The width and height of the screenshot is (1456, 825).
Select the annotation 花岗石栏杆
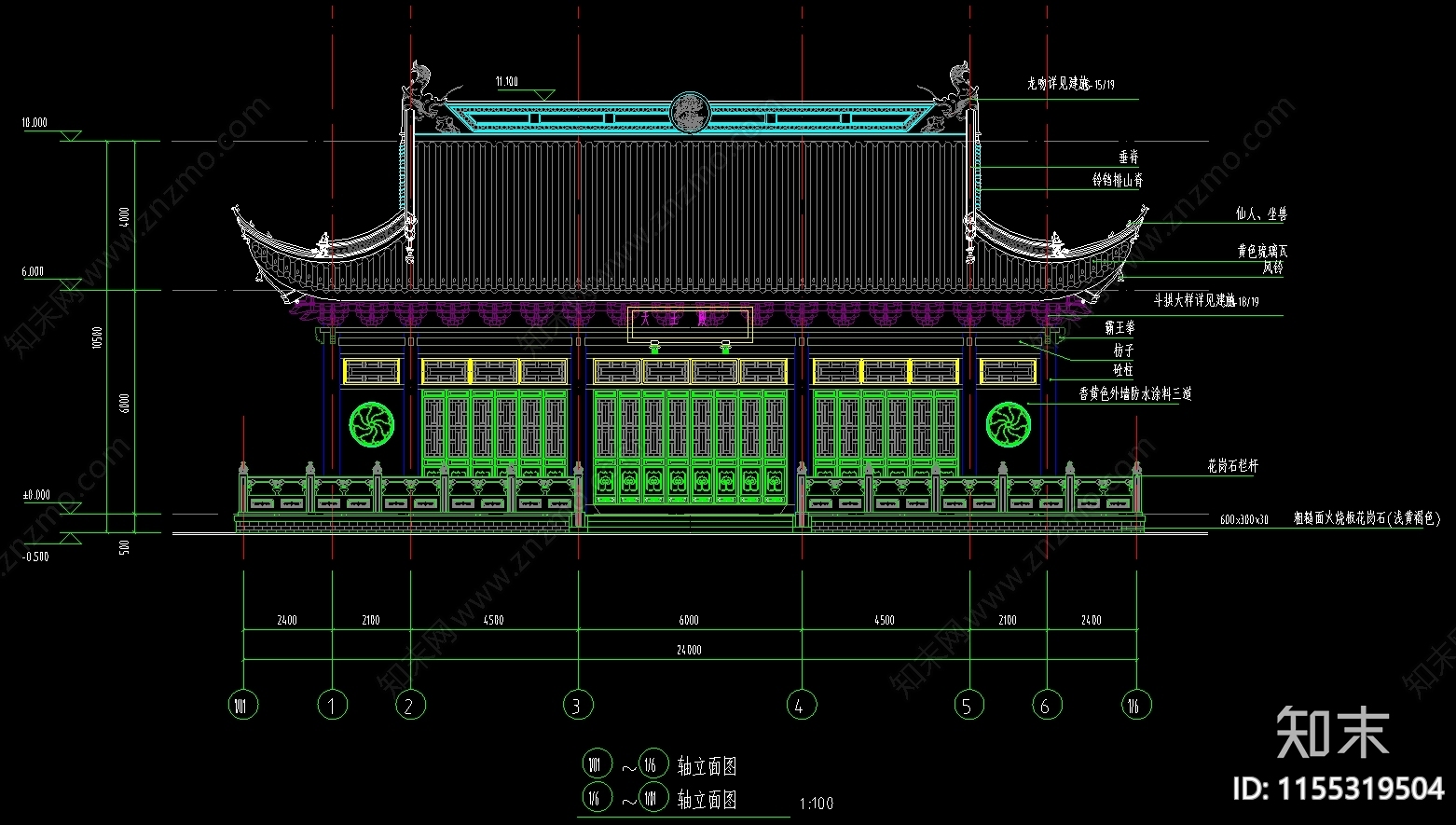click(x=1232, y=465)
